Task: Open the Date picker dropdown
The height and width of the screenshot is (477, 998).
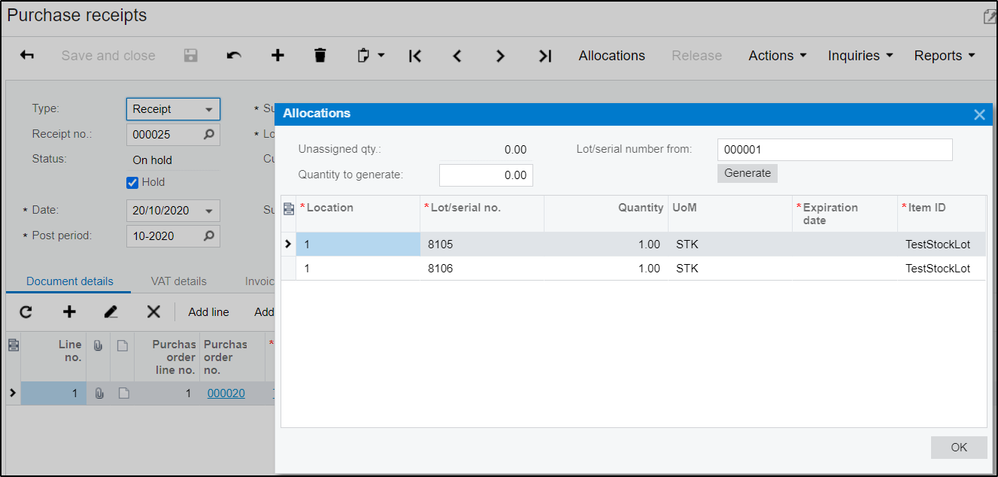Action: coord(208,211)
